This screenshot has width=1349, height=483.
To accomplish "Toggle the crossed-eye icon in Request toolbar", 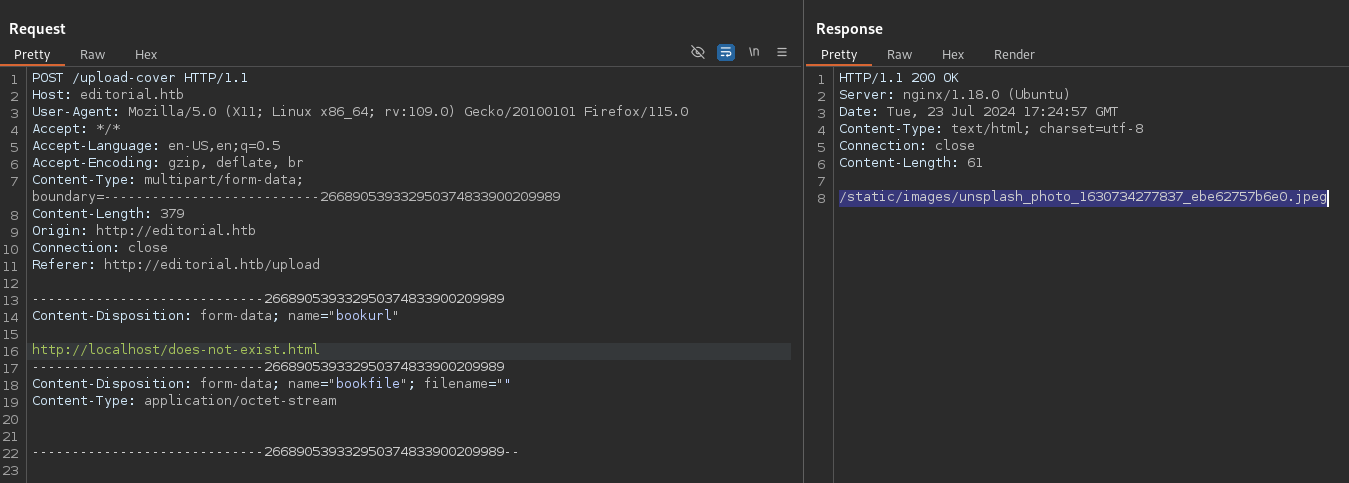I will pyautogui.click(x=698, y=52).
